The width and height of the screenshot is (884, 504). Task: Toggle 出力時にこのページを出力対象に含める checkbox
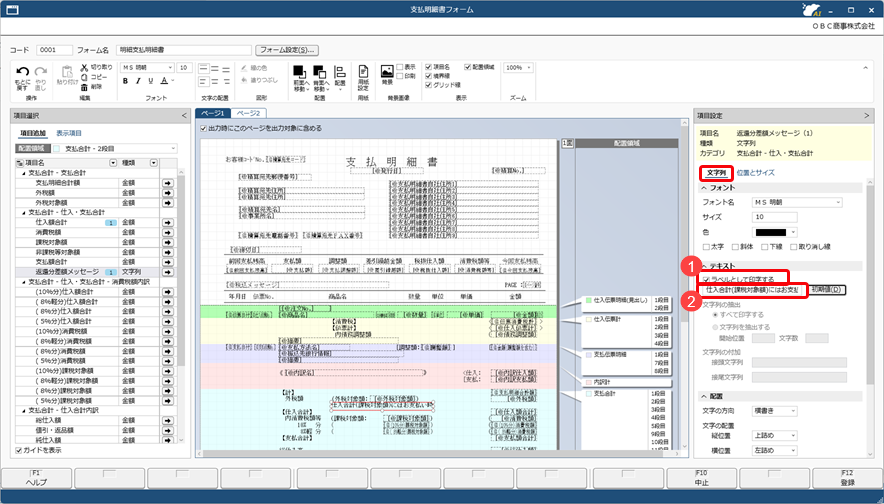pos(204,129)
